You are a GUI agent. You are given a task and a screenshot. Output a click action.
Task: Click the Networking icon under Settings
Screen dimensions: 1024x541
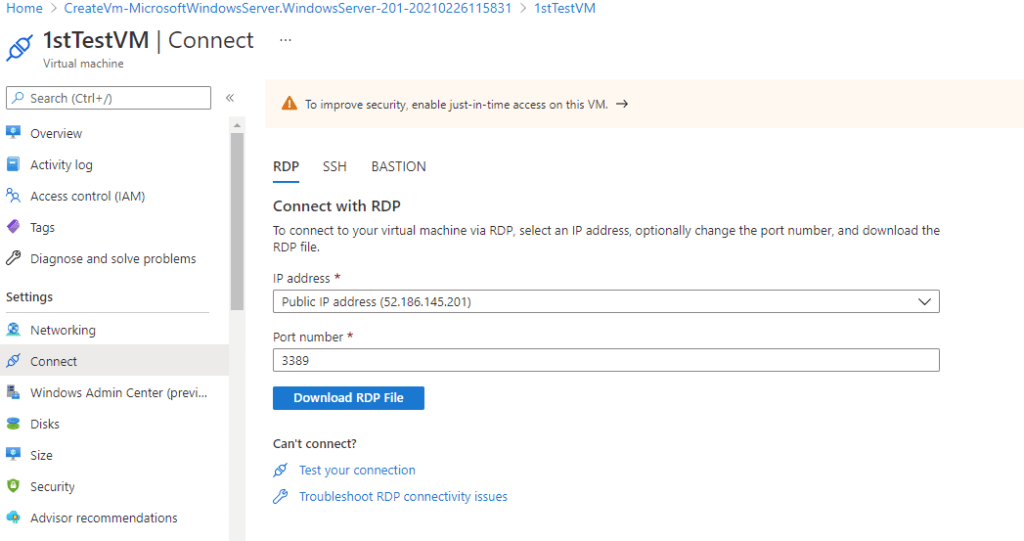coord(13,329)
